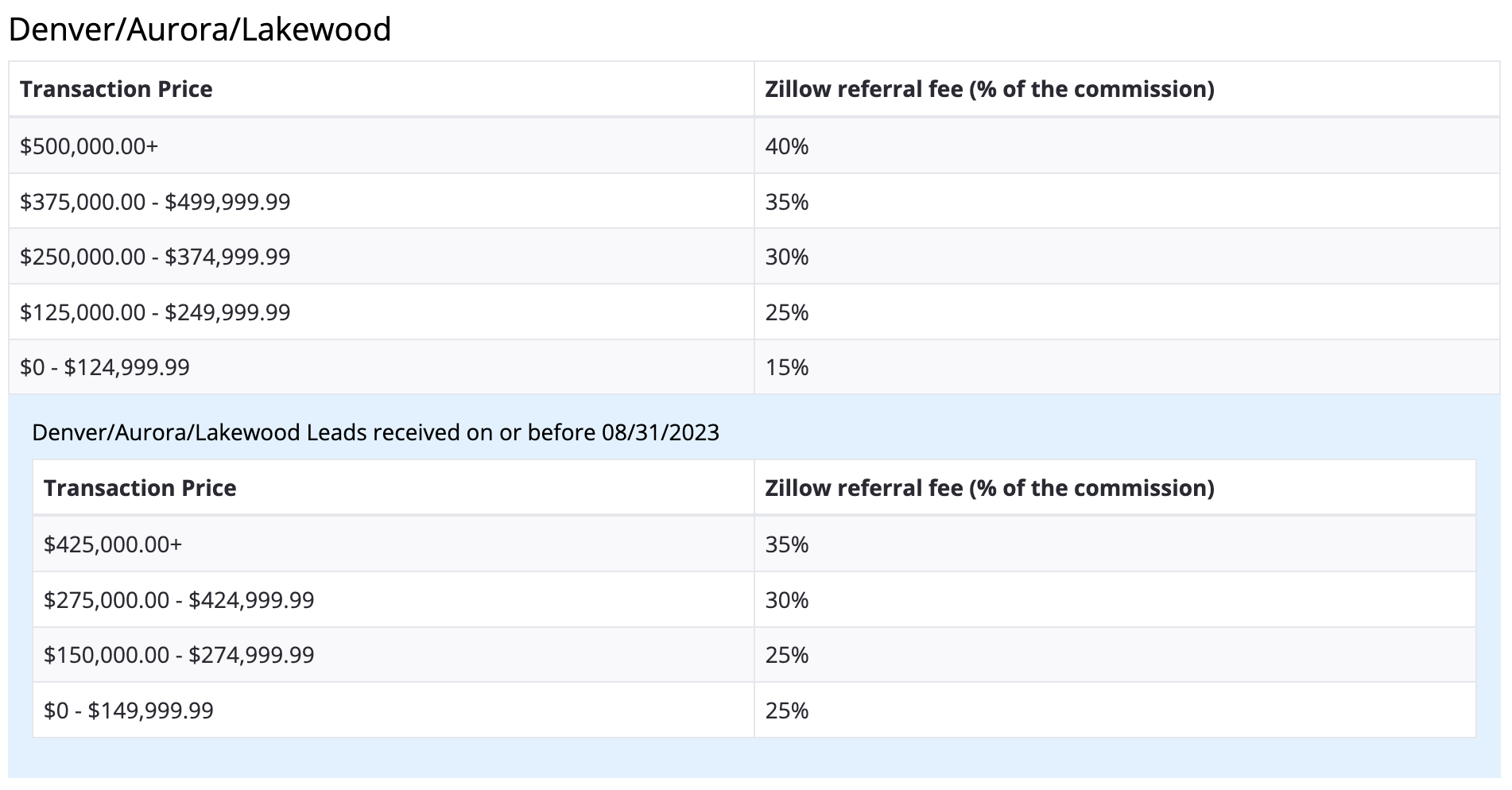Click the $125,000.00 - $249,999.99 price cell
This screenshot has height=790, width=1512.
(x=155, y=312)
